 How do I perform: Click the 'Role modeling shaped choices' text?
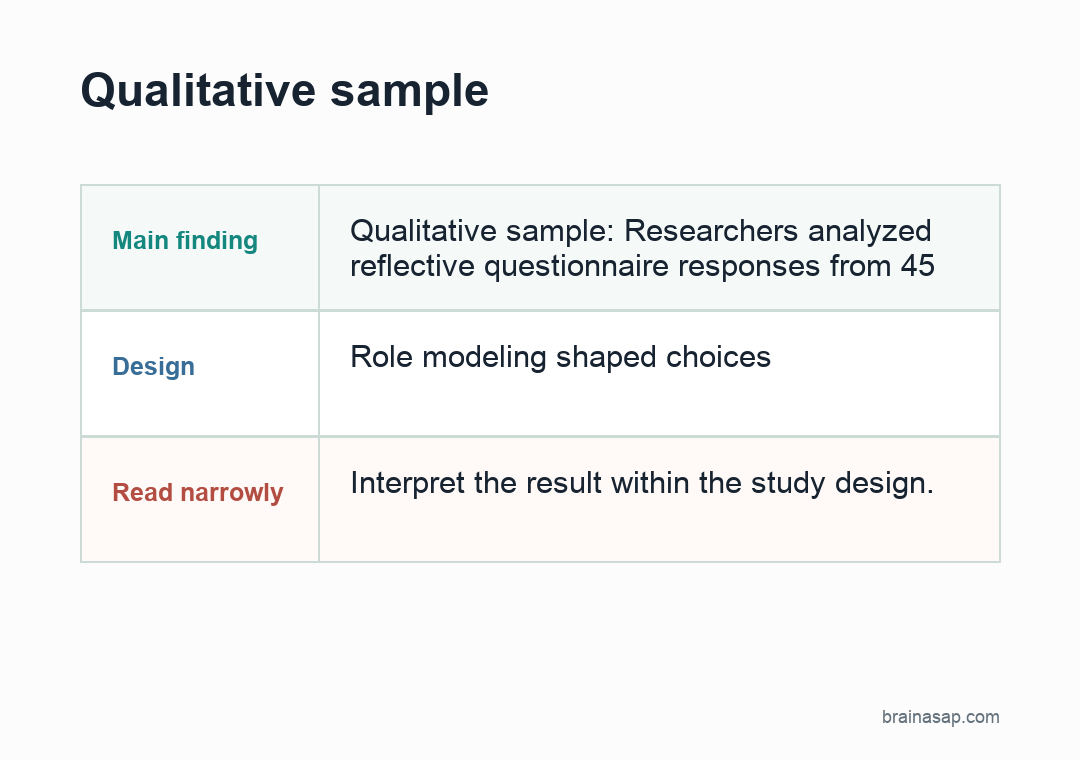click(560, 358)
